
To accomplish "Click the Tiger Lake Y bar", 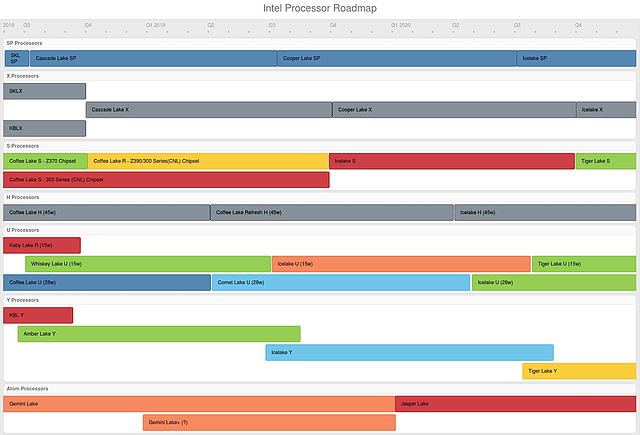I will point(578,372).
